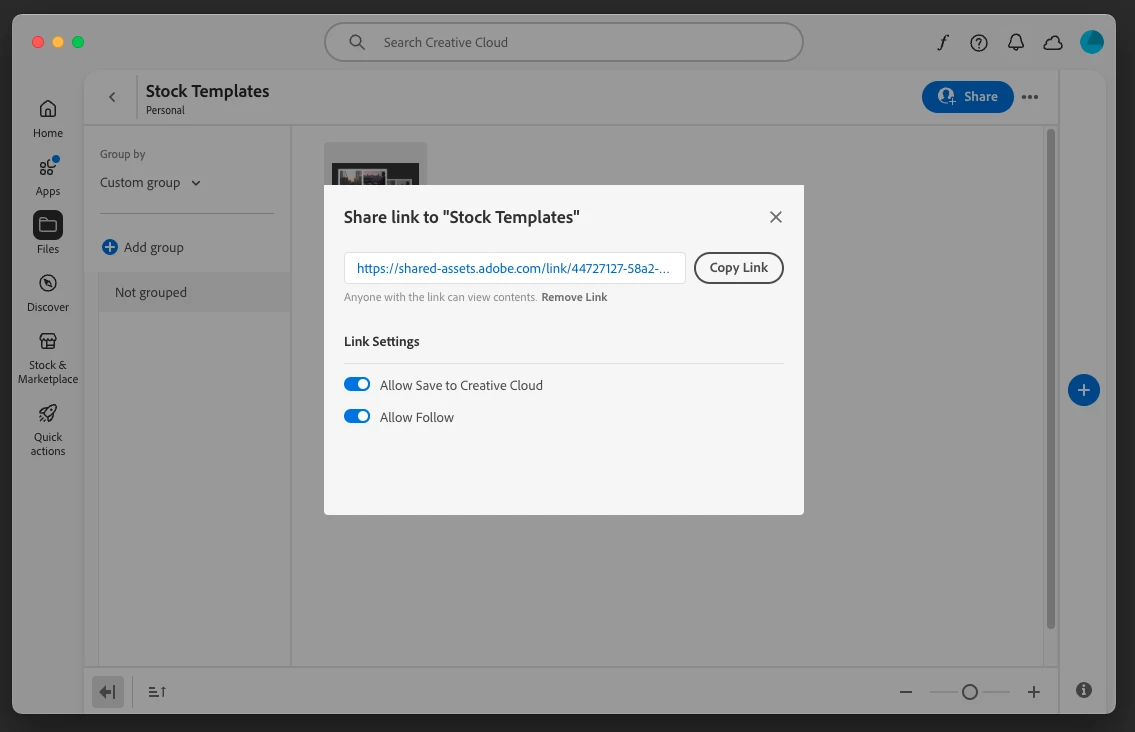The image size is (1135, 732).
Task: Click the search magnifier icon
Action: pyautogui.click(x=357, y=42)
